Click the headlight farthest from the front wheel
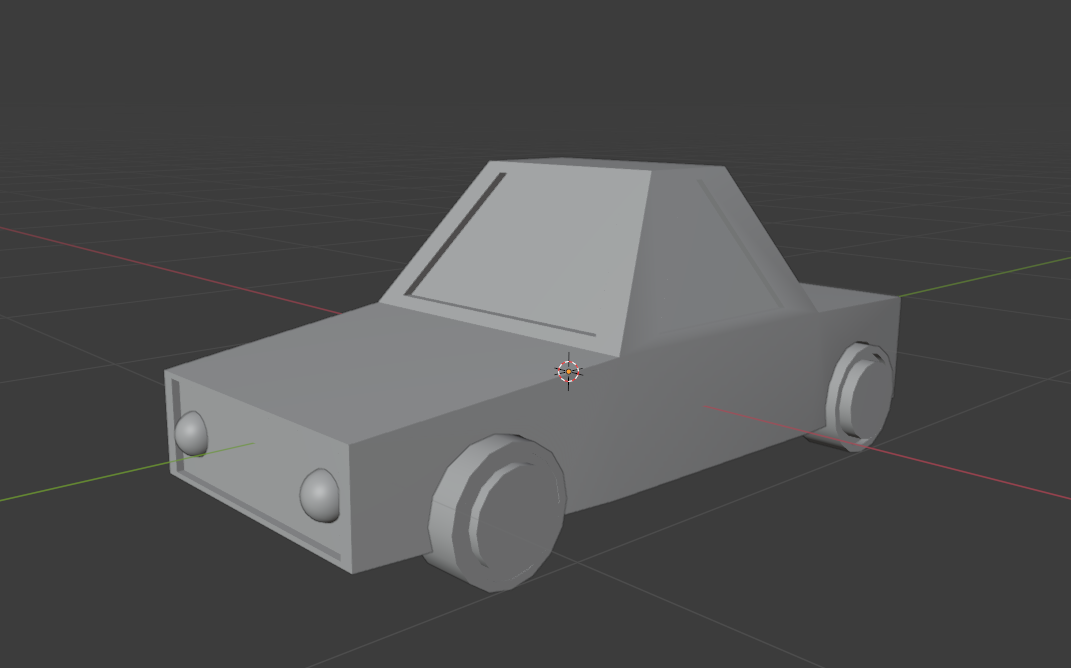 pos(191,434)
